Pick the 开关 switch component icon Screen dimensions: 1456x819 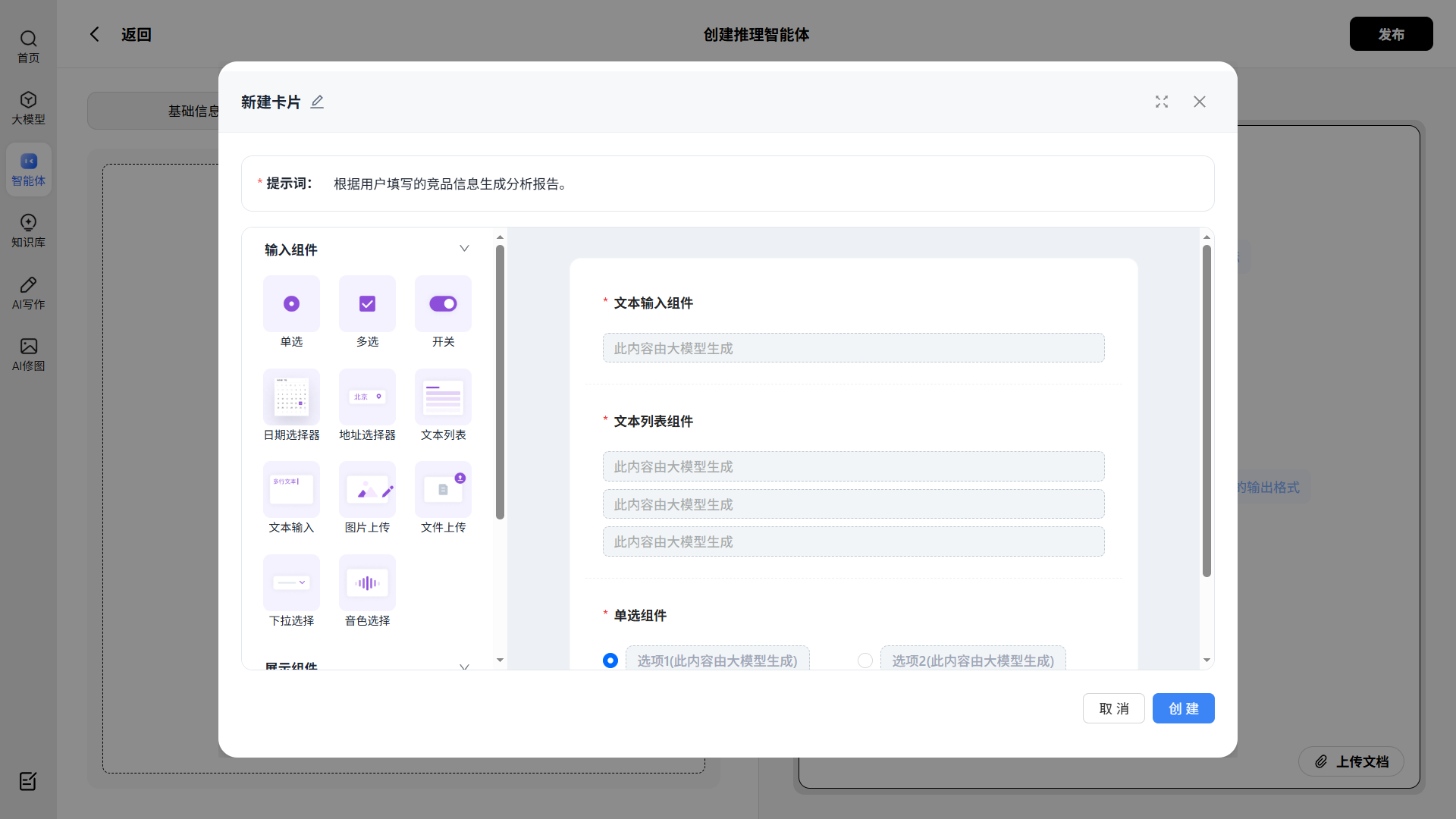click(x=443, y=303)
